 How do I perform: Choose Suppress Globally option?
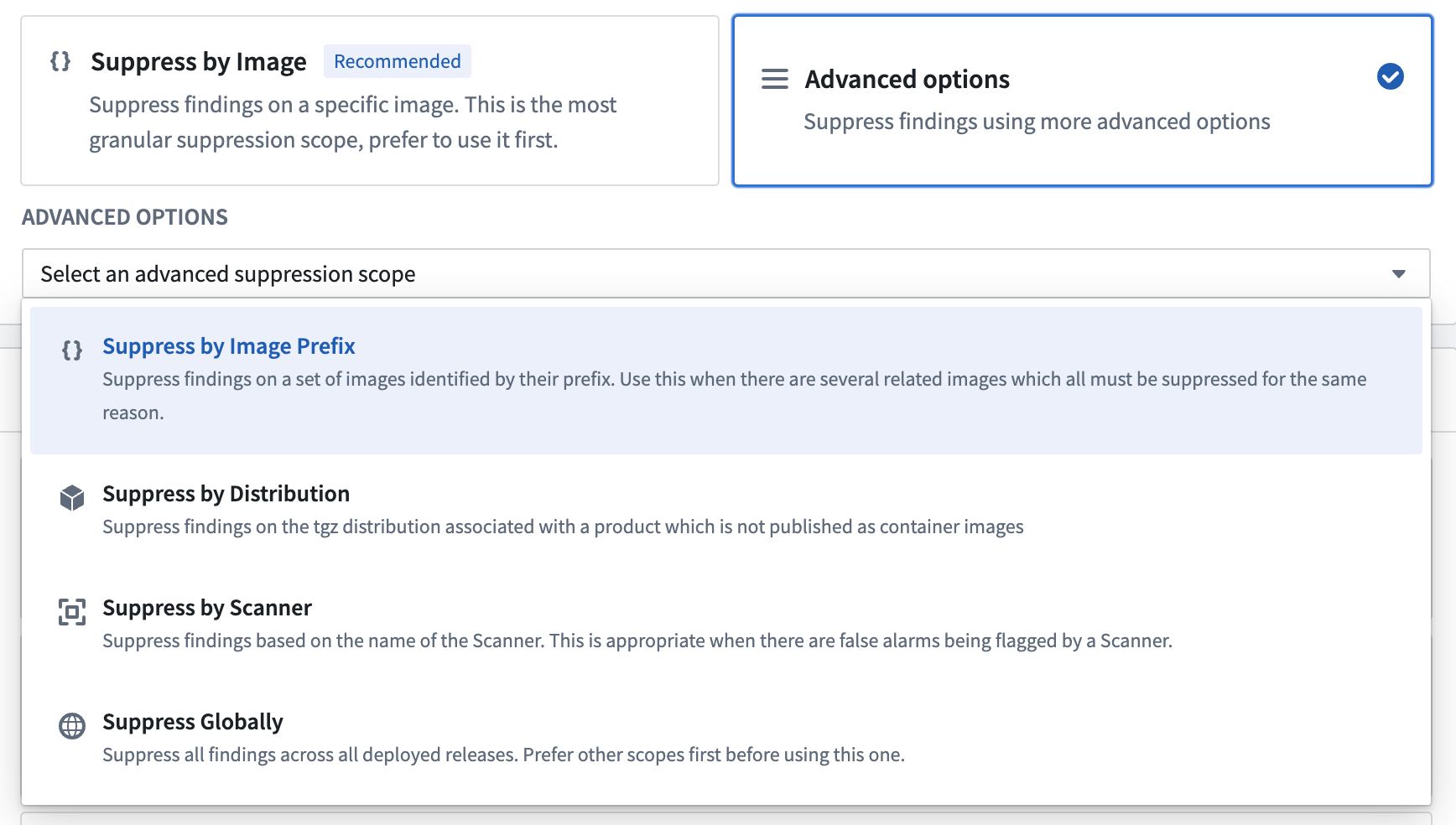pyautogui.click(x=726, y=738)
